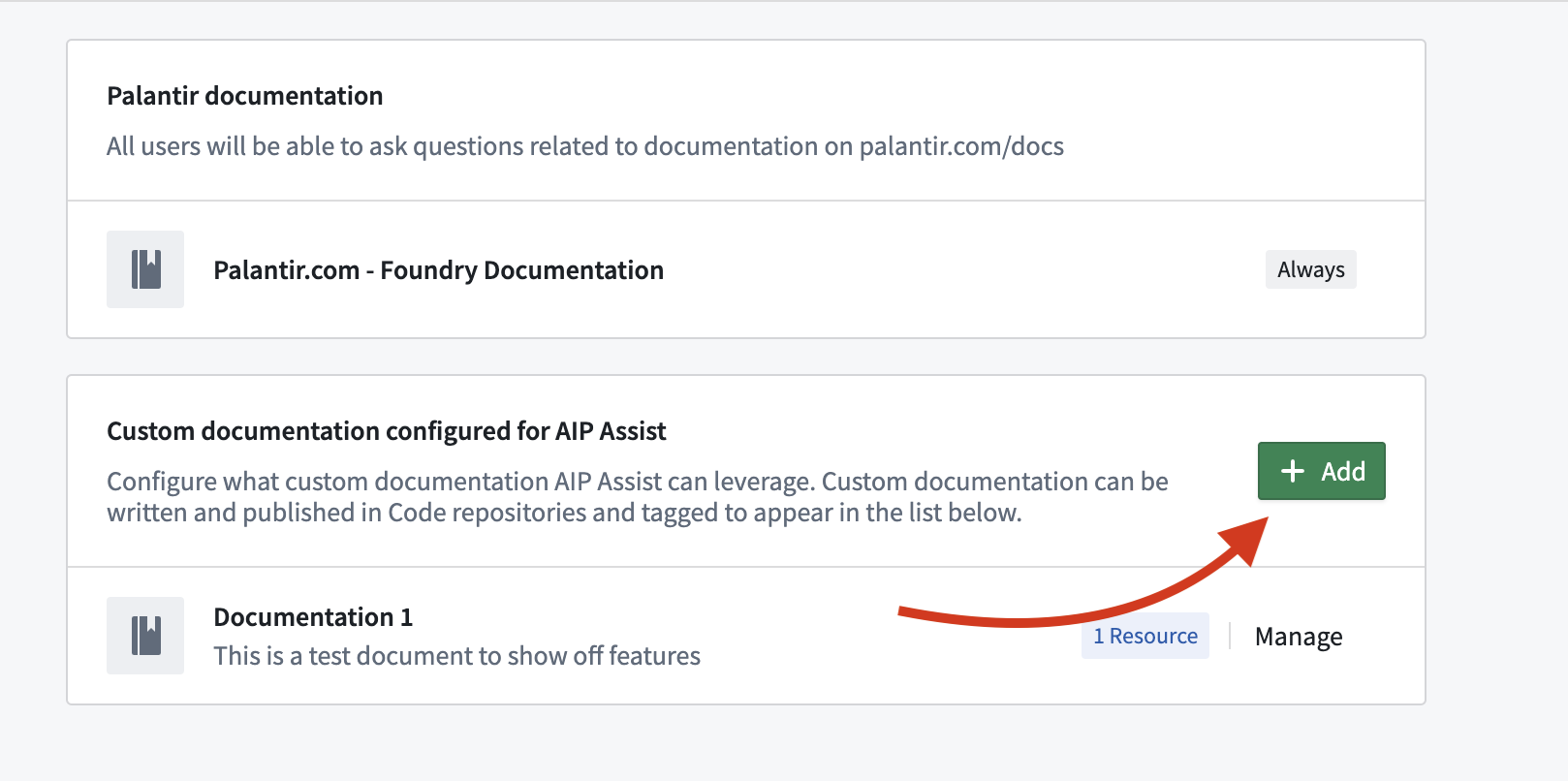Click the Add custom documentation button
Viewport: 1568px width, 781px height.
pyautogui.click(x=1321, y=471)
